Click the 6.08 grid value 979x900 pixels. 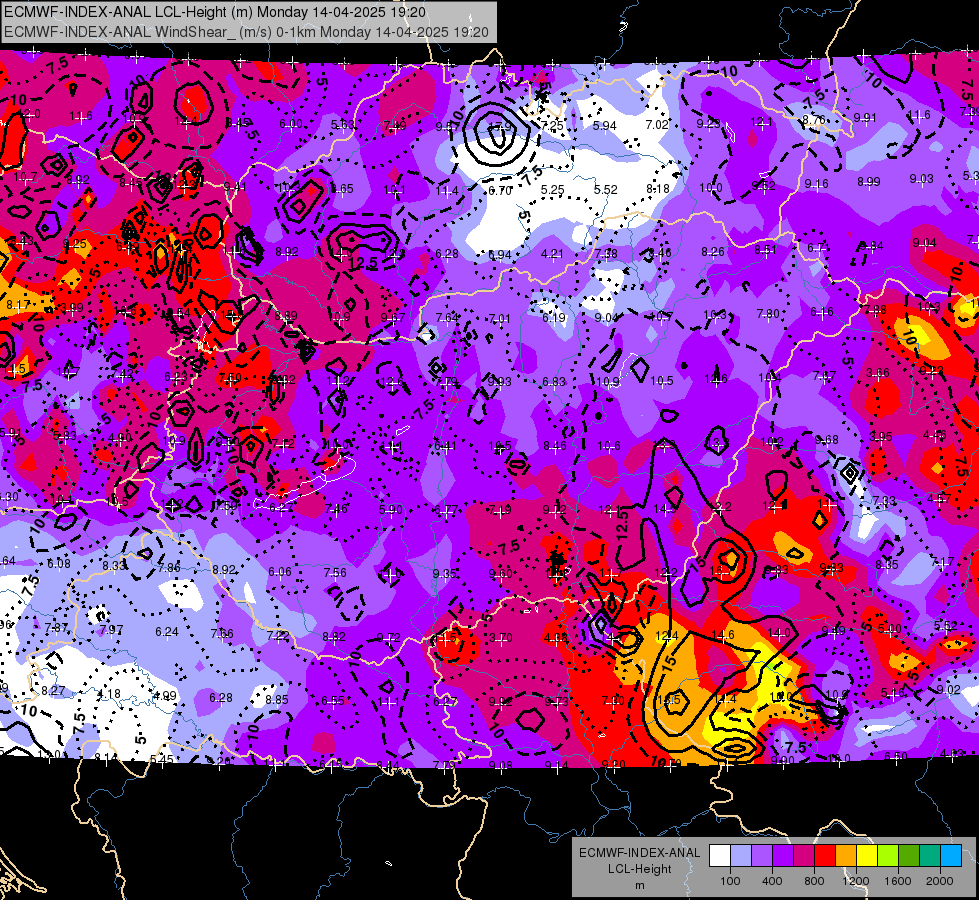[59, 565]
